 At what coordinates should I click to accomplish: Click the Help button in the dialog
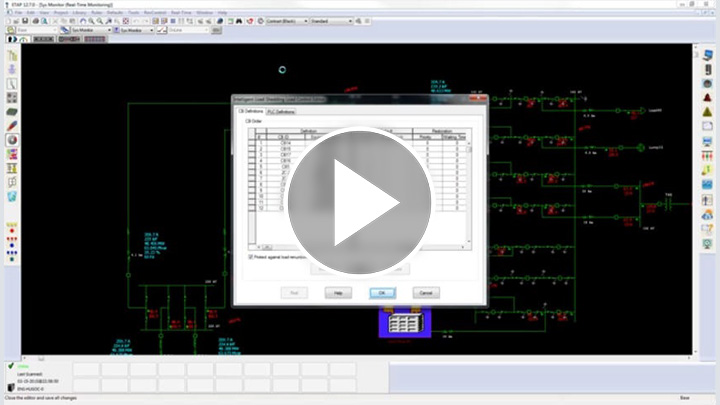coord(338,292)
